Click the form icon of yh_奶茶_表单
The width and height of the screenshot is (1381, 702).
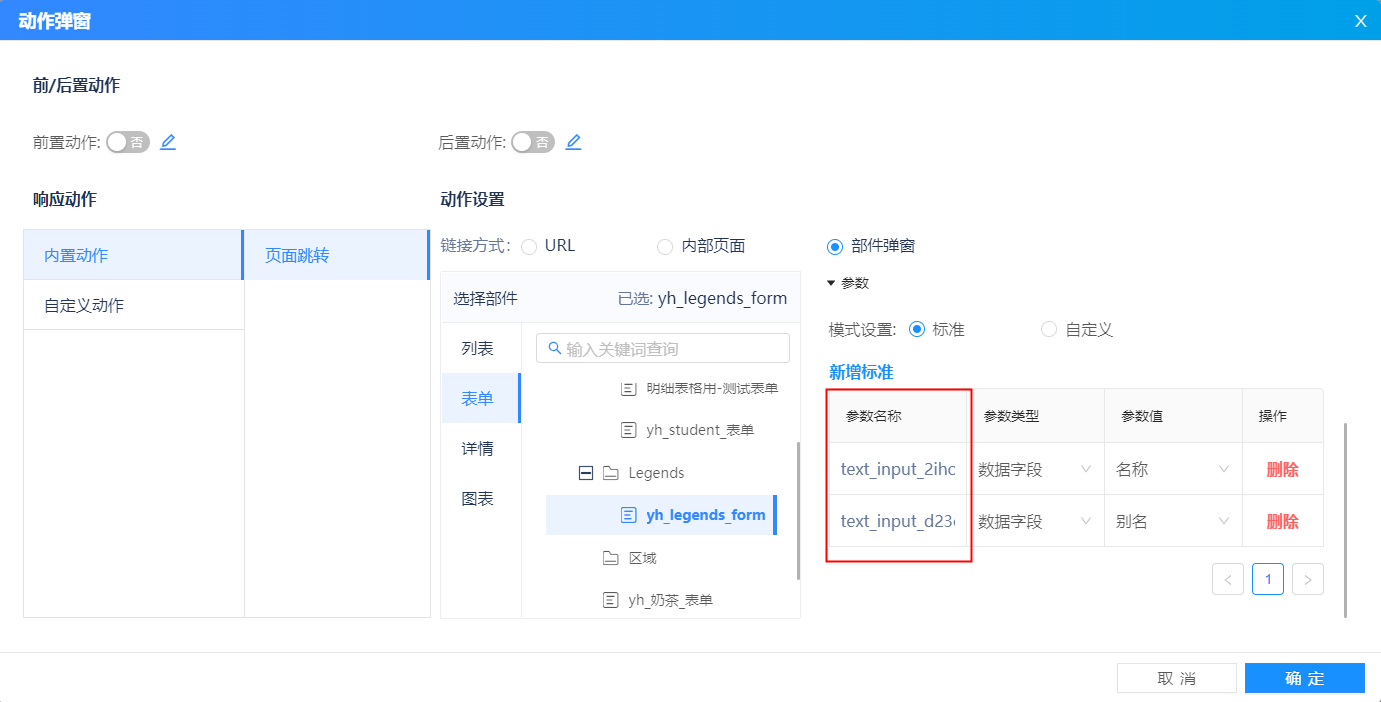pyautogui.click(x=610, y=600)
